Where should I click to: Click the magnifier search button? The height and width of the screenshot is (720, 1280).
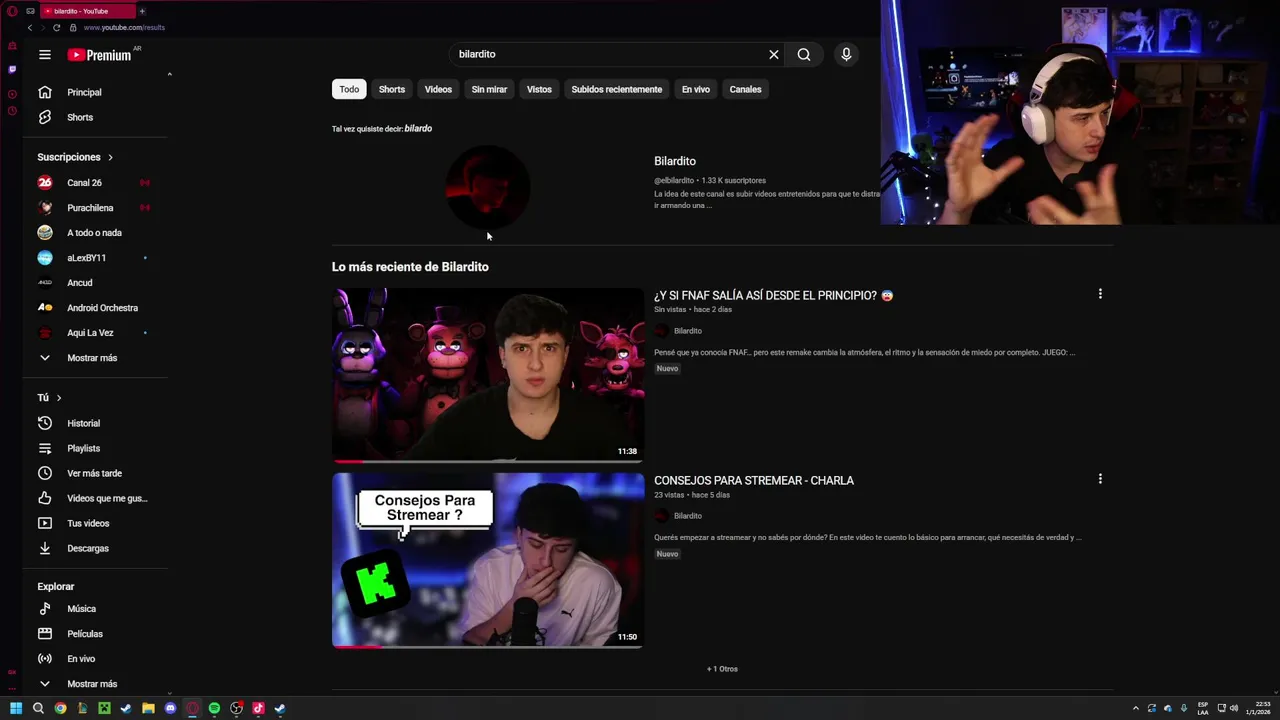click(x=804, y=55)
